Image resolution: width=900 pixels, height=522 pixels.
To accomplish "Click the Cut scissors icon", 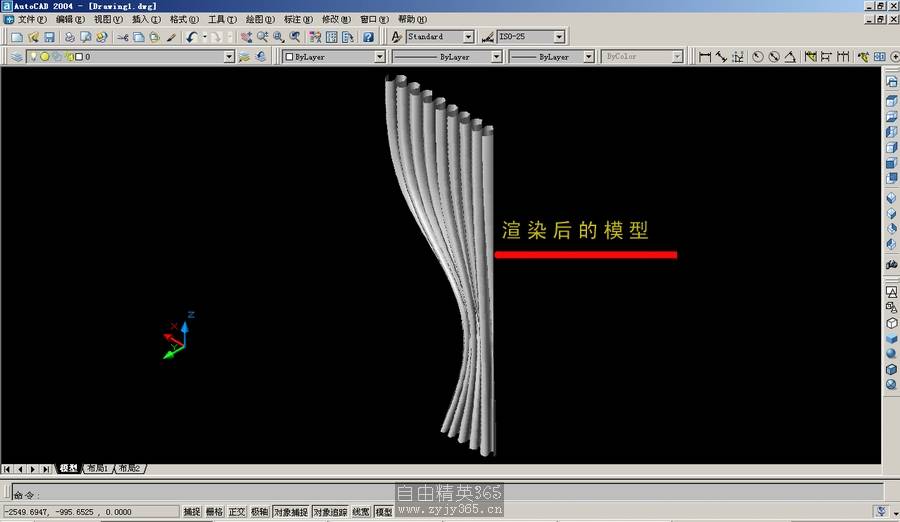I will click(x=123, y=37).
